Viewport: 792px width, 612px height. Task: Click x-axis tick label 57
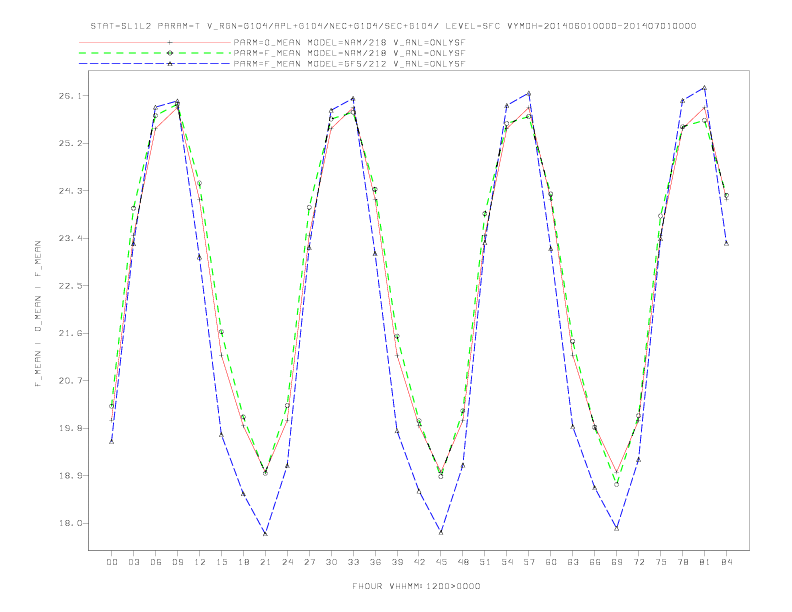pos(529,562)
